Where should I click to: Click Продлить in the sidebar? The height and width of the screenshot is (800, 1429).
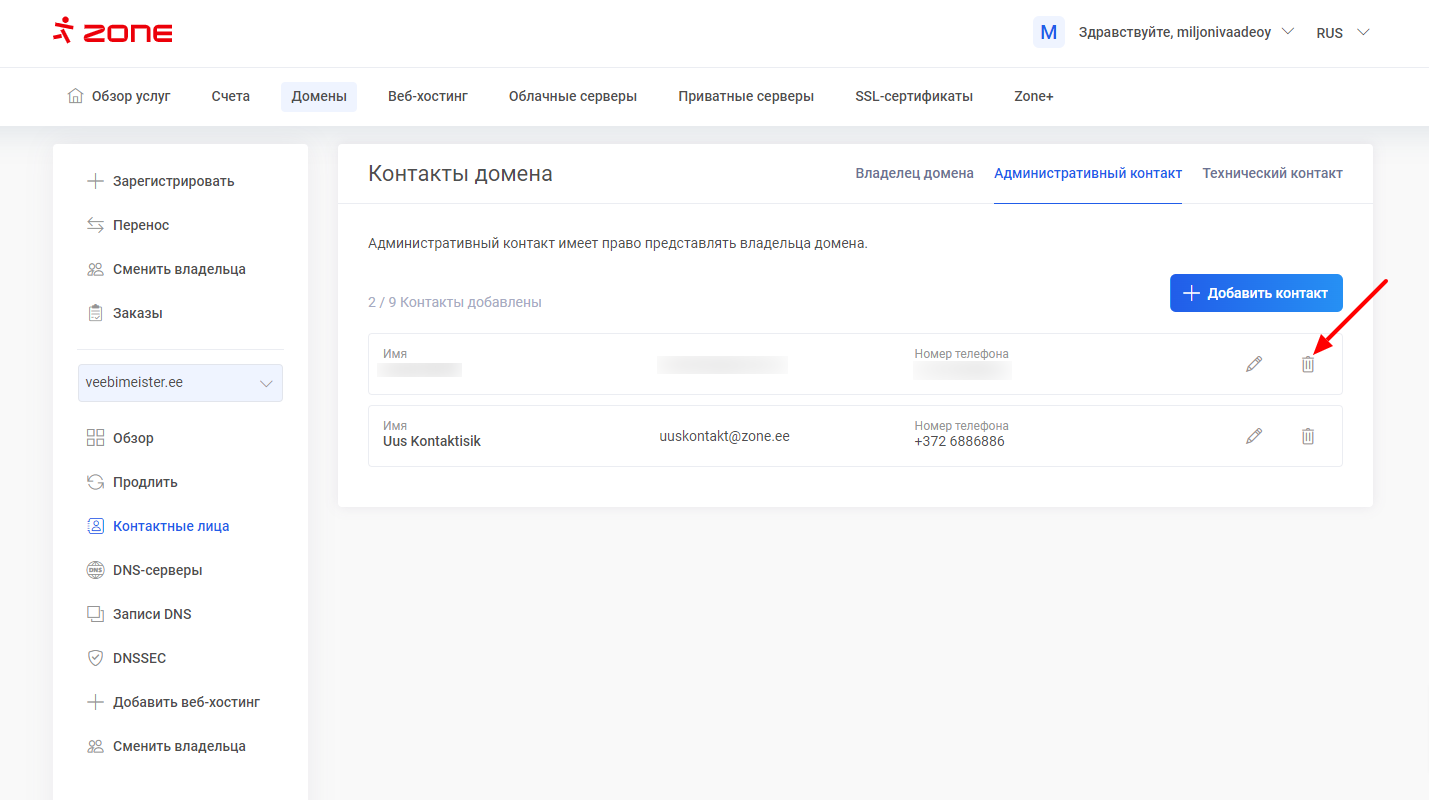pos(145,482)
